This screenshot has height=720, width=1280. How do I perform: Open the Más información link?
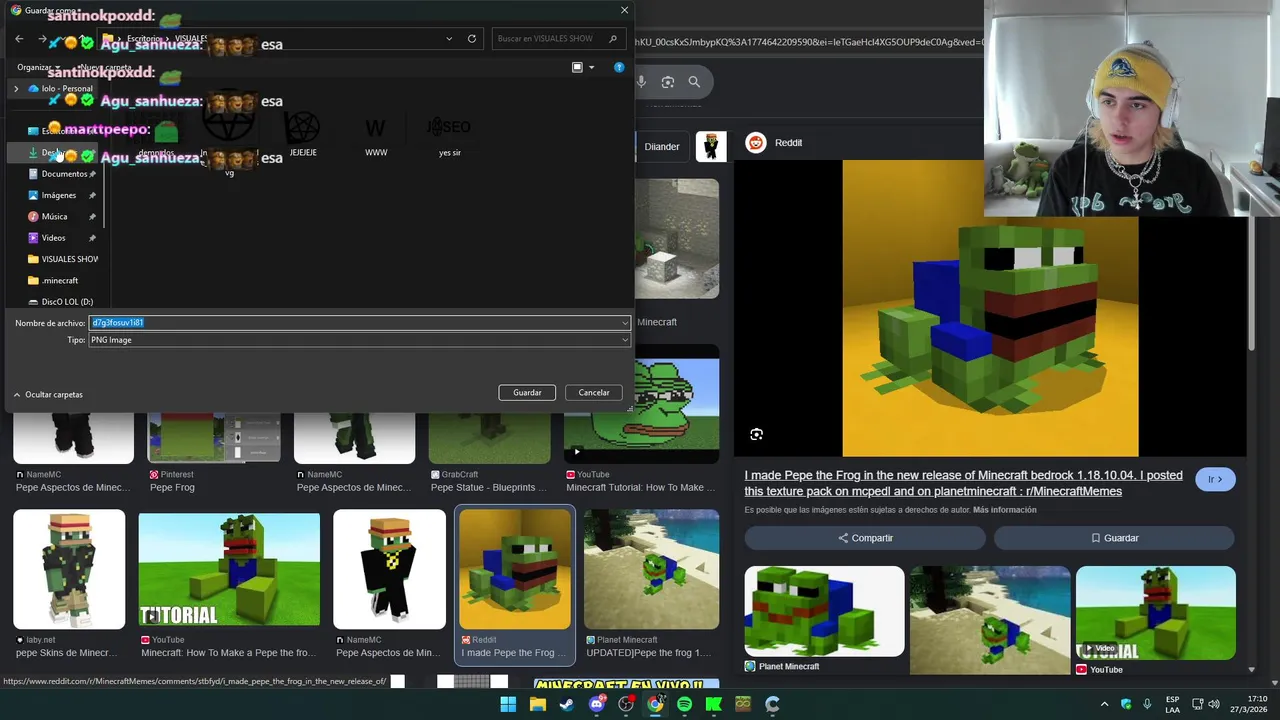click(x=1004, y=510)
